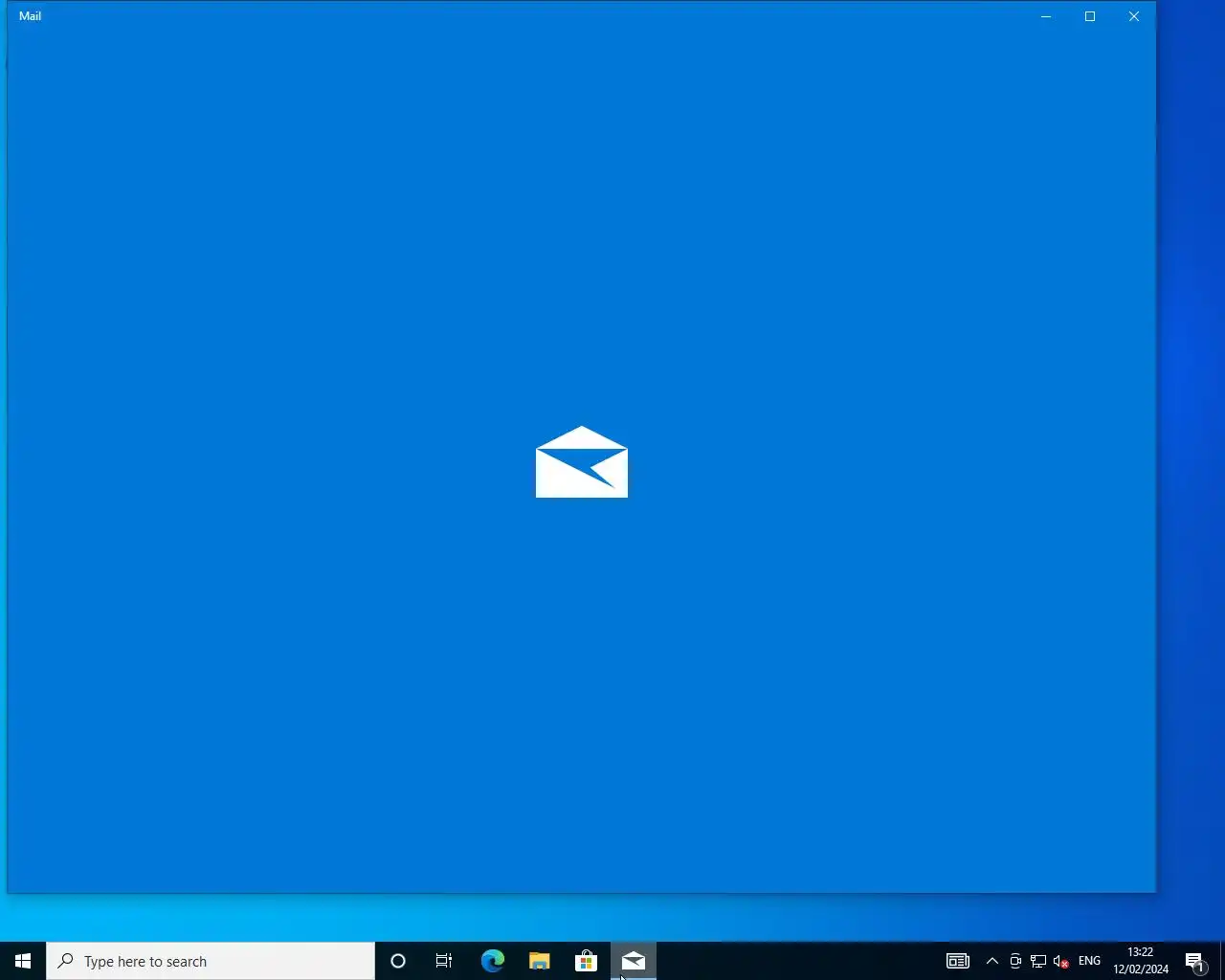Switch the ENG input language
The height and width of the screenshot is (980, 1225).
coord(1089,961)
